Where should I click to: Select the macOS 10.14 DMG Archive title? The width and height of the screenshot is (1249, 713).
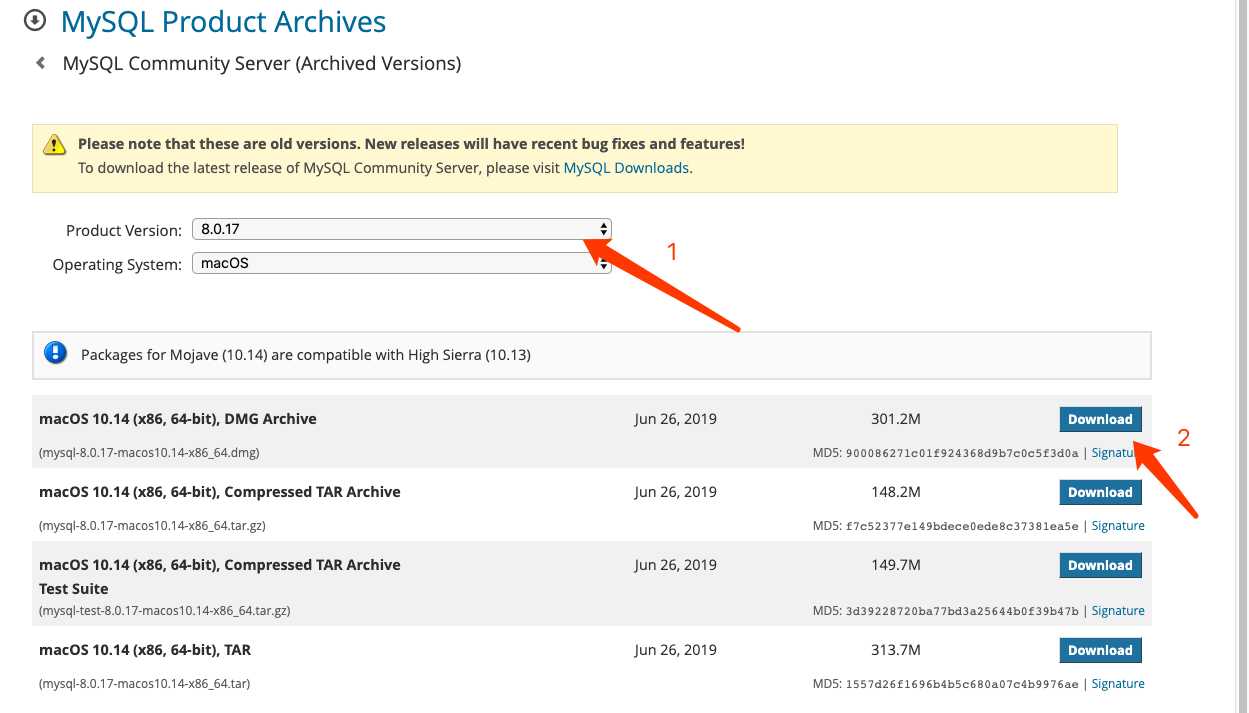click(178, 419)
